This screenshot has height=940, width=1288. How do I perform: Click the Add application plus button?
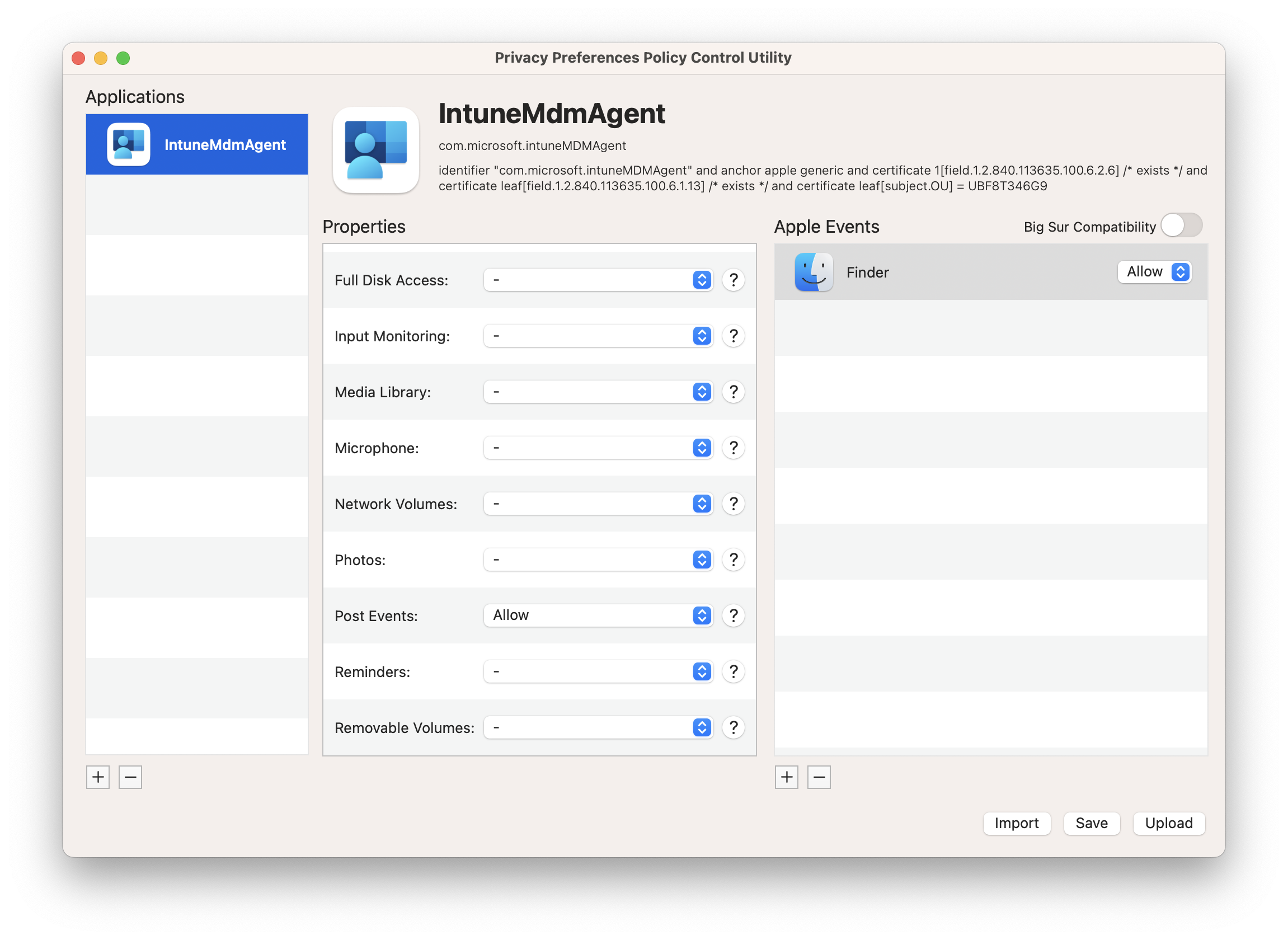pos(98,777)
